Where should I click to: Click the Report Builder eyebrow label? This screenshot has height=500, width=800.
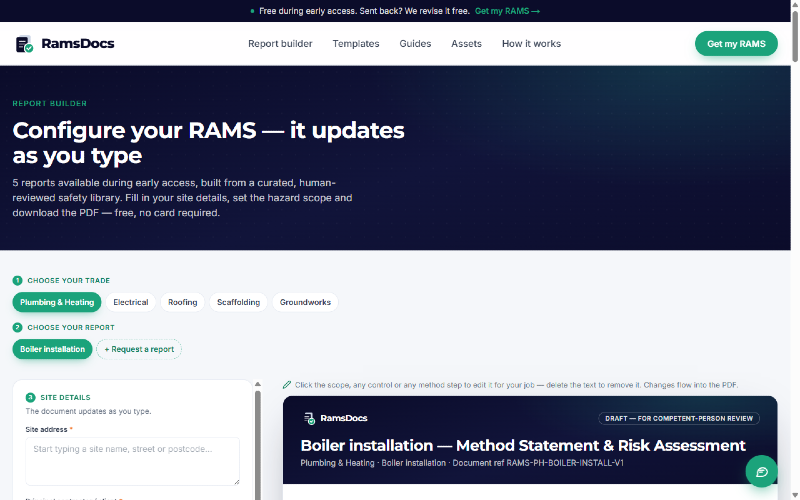click(49, 104)
